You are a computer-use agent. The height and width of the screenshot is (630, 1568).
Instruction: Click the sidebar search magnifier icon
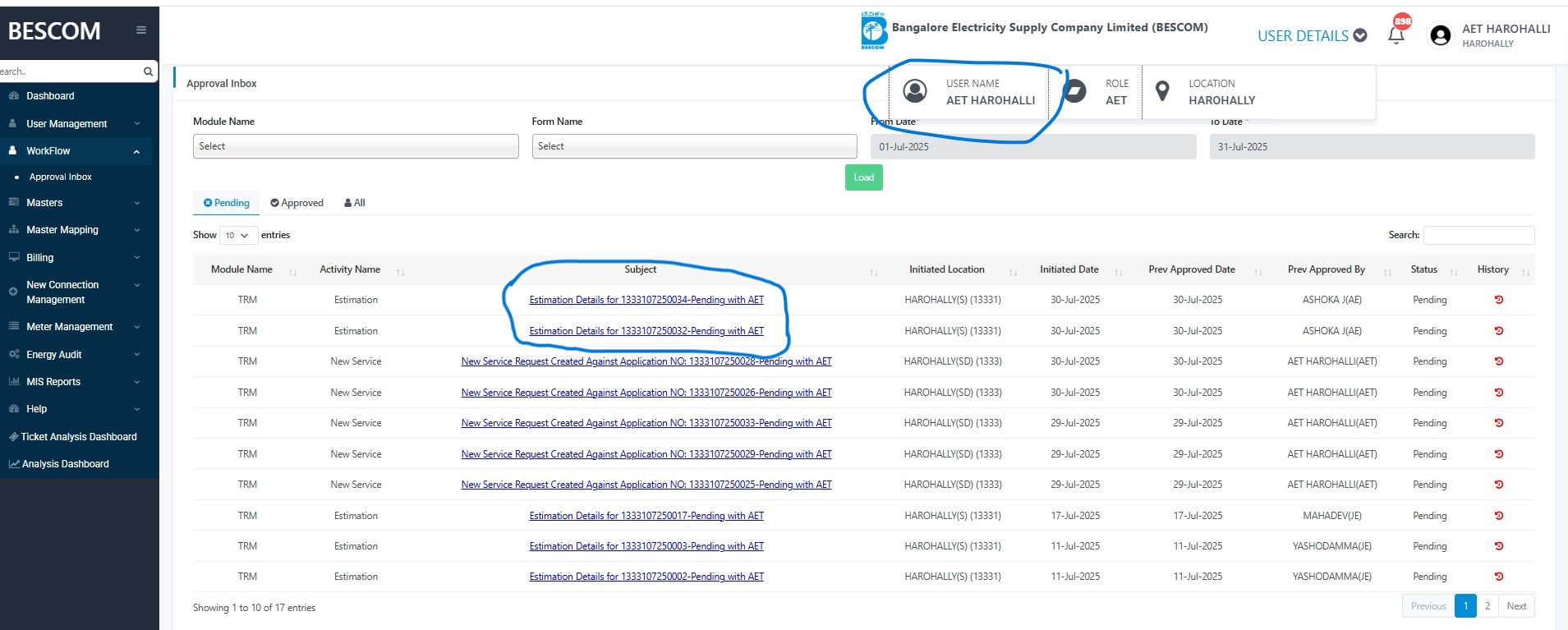coord(148,71)
